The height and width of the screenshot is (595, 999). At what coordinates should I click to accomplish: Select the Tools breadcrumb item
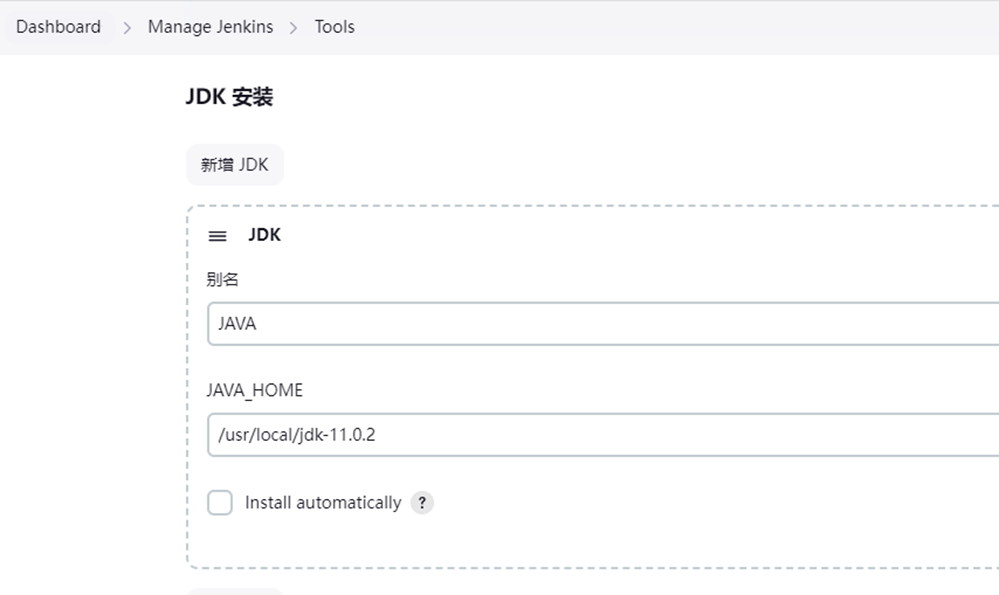334,27
